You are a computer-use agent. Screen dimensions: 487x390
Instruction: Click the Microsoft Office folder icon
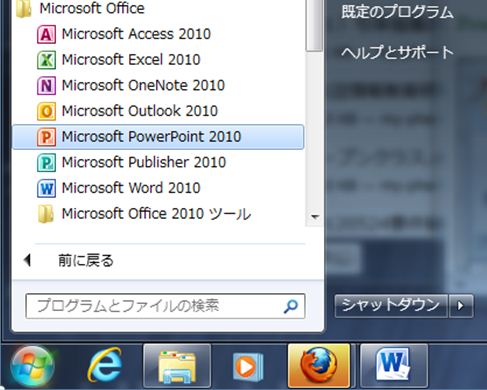(x=24, y=9)
